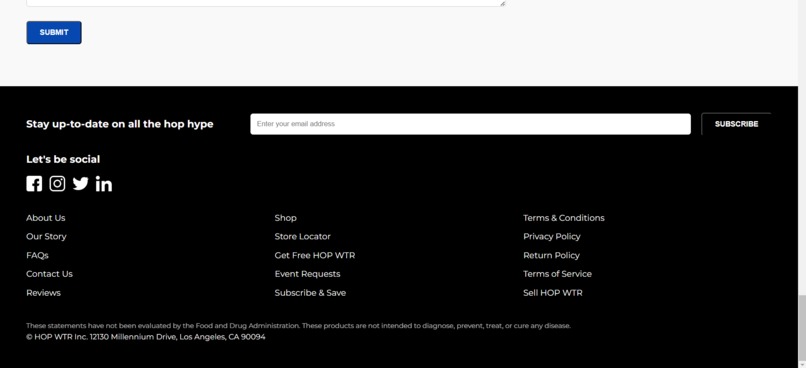The image size is (806, 368).
Task: Click the SUBSCRIBE button
Action: (x=736, y=124)
